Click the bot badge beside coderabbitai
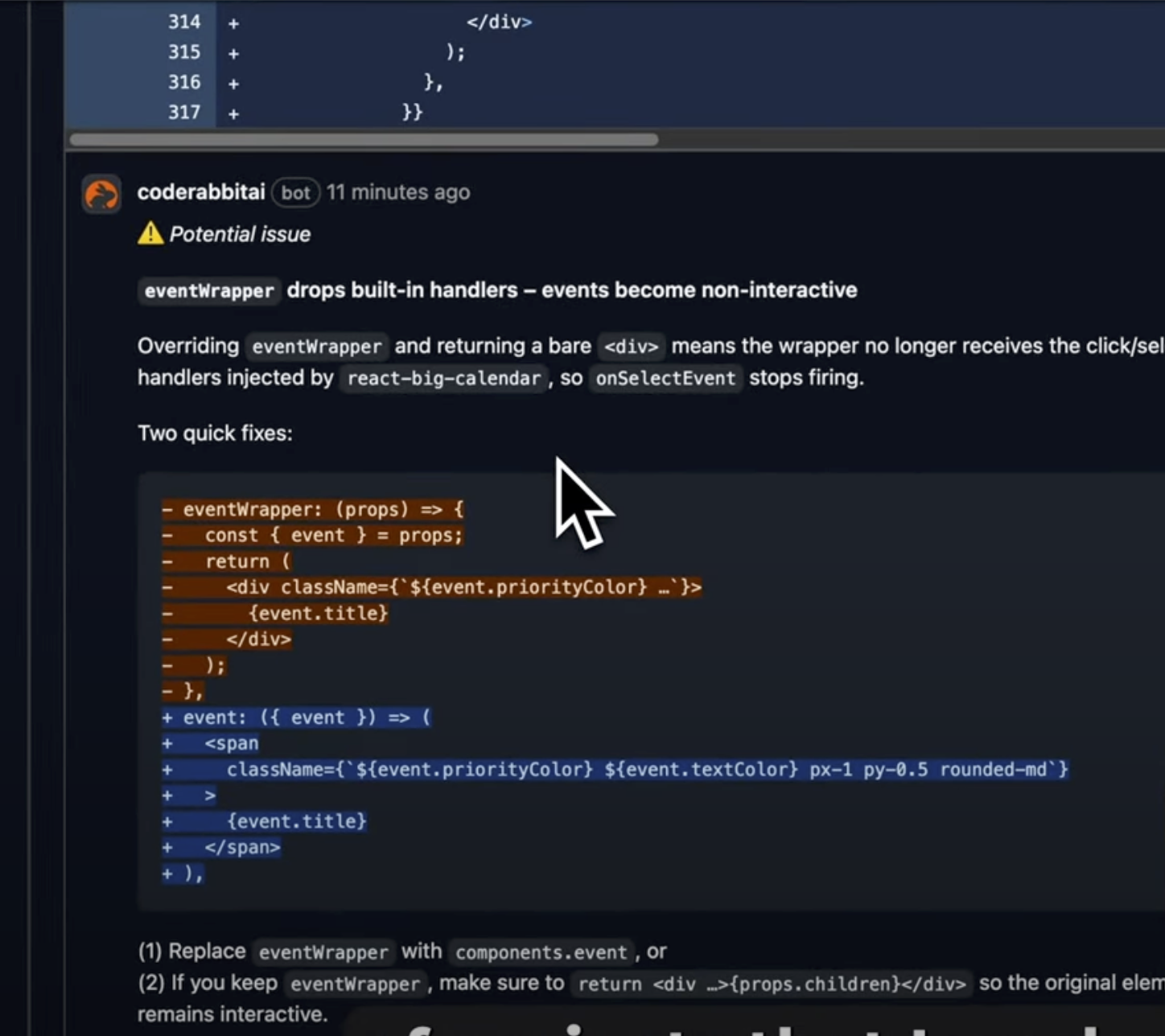Image resolution: width=1165 pixels, height=1036 pixels. 295,193
